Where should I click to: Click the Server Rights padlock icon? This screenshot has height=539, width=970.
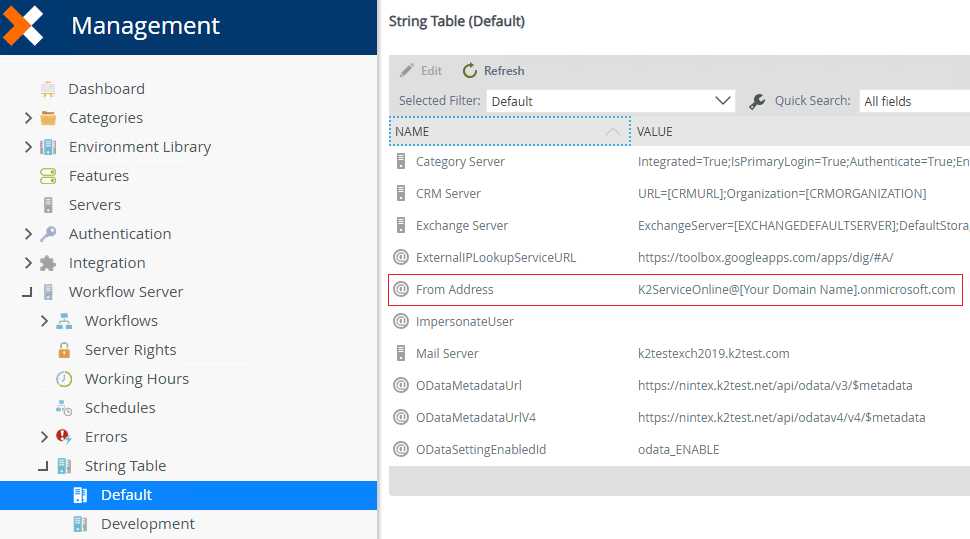(x=64, y=350)
